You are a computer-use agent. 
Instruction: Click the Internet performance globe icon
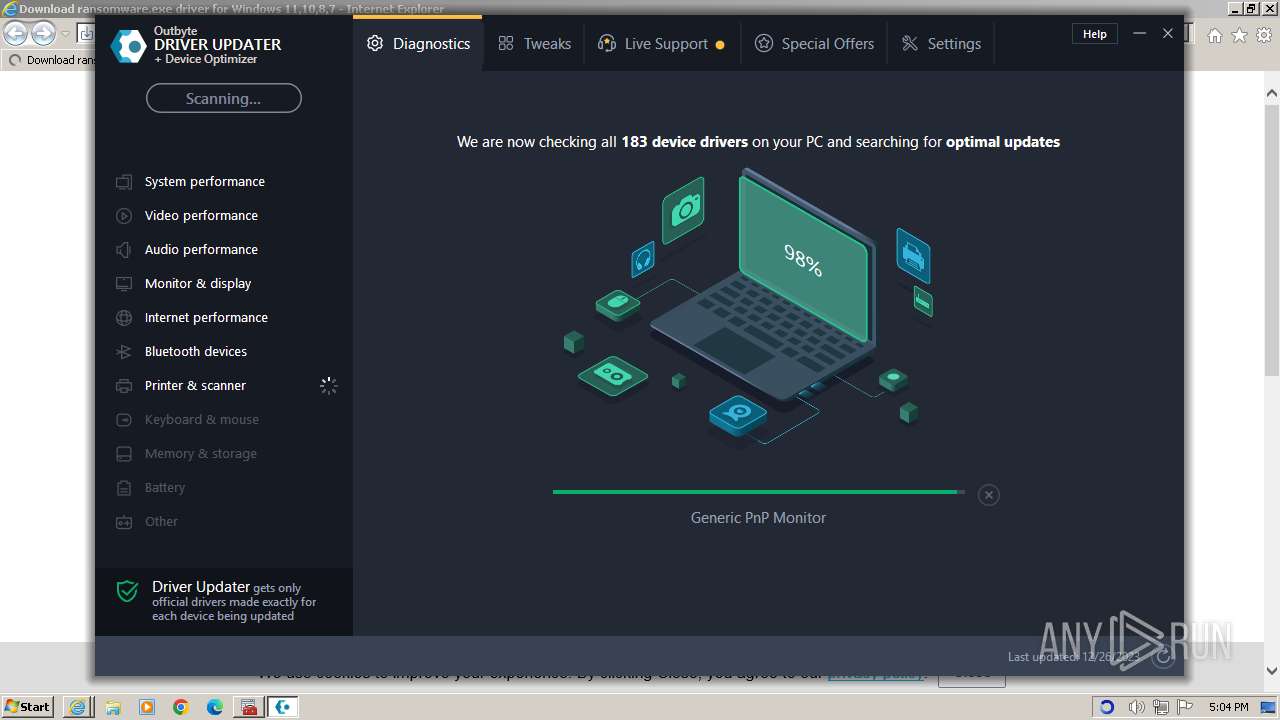(124, 318)
